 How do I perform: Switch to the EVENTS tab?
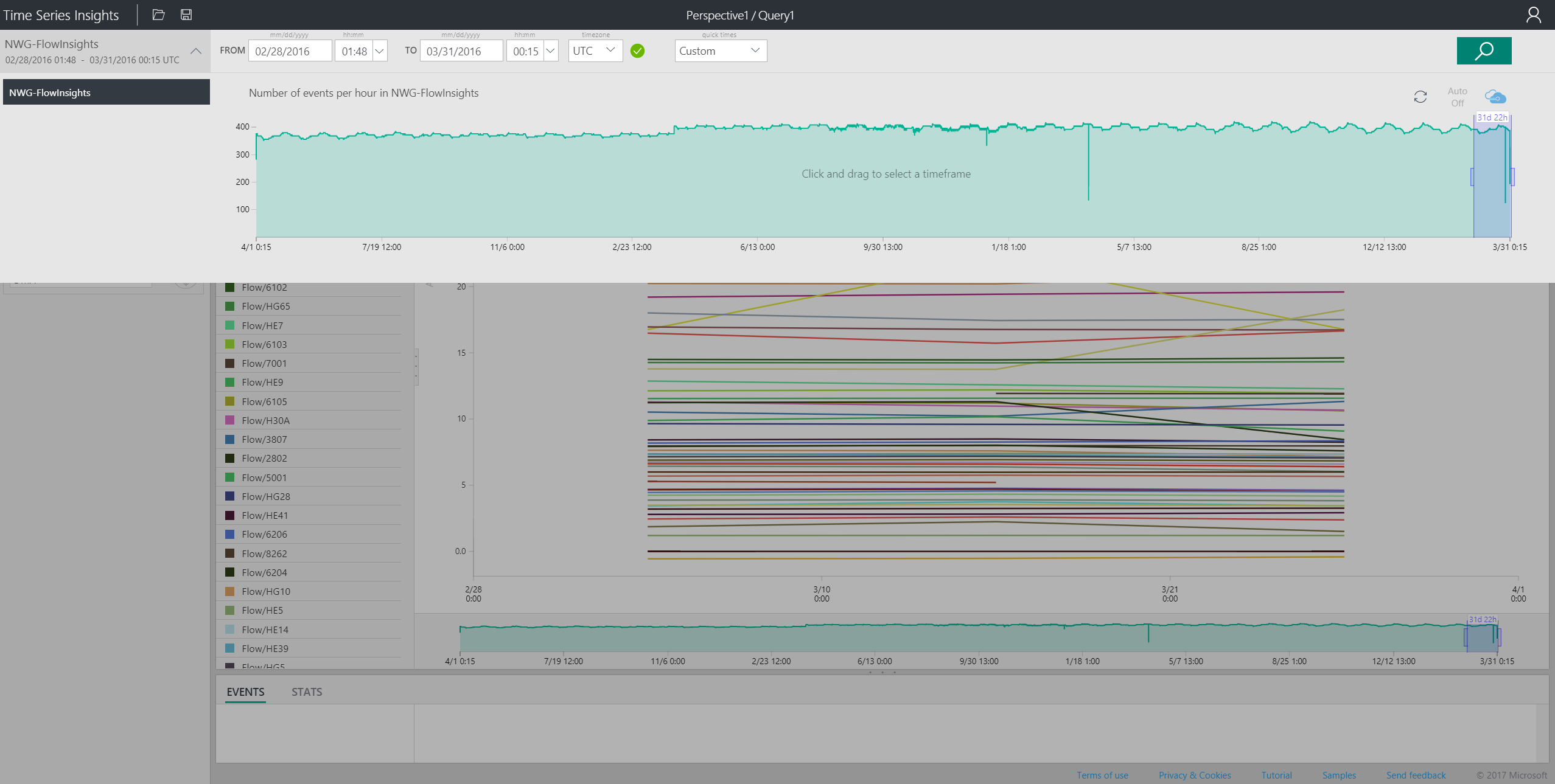coord(245,692)
